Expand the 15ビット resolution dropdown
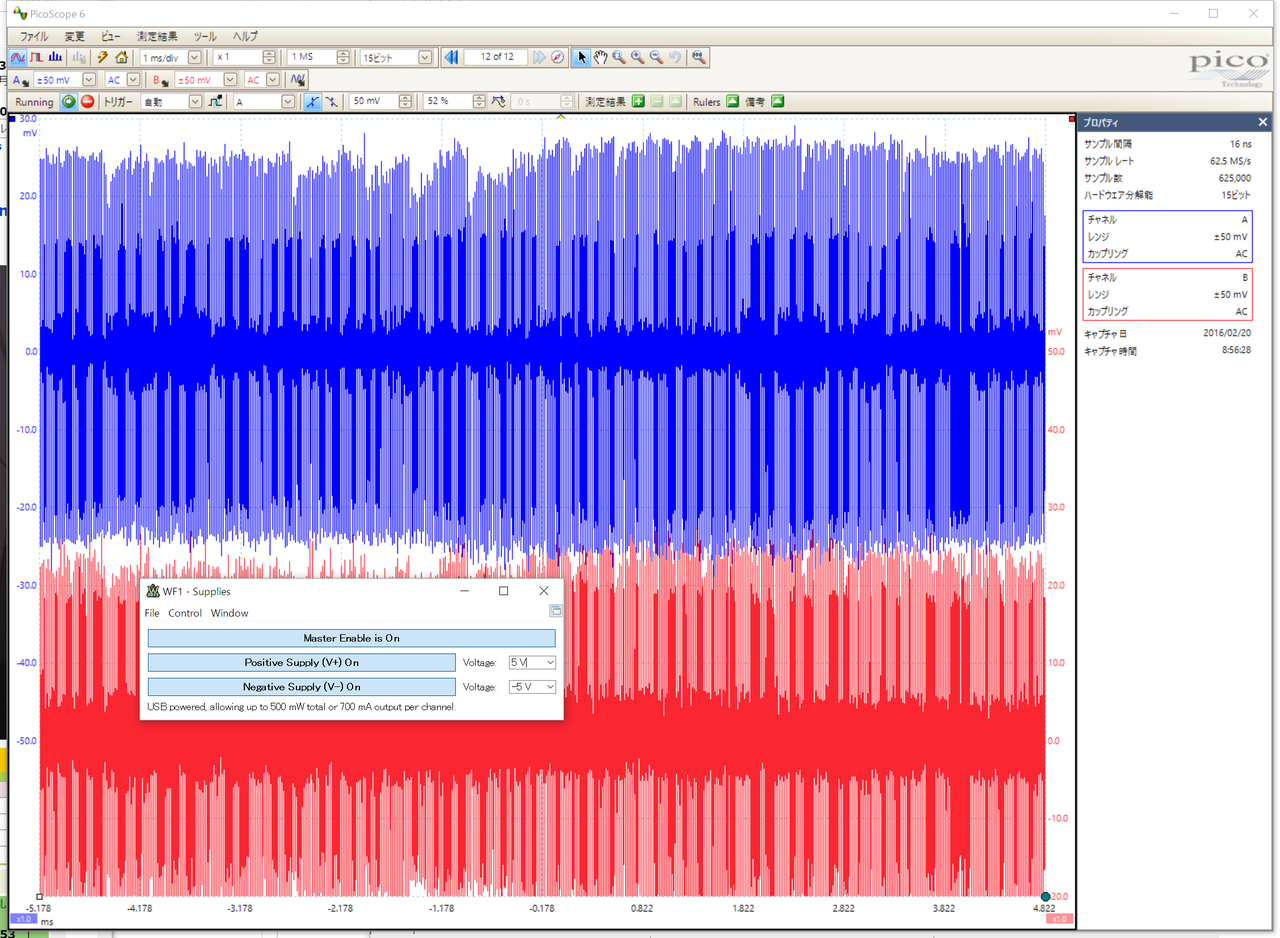Screen dimensions: 1280x938 (426, 57)
